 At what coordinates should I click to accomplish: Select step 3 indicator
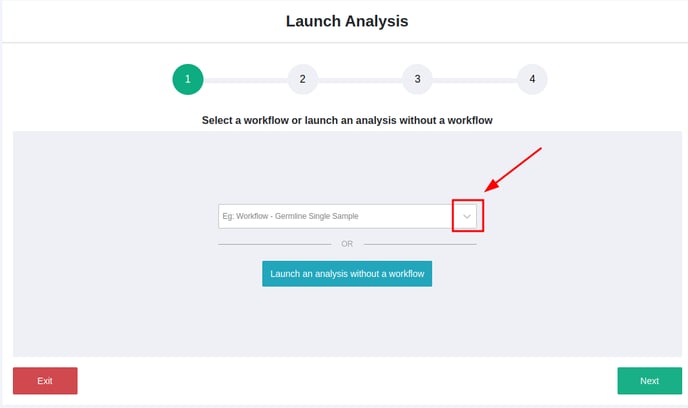click(417, 79)
